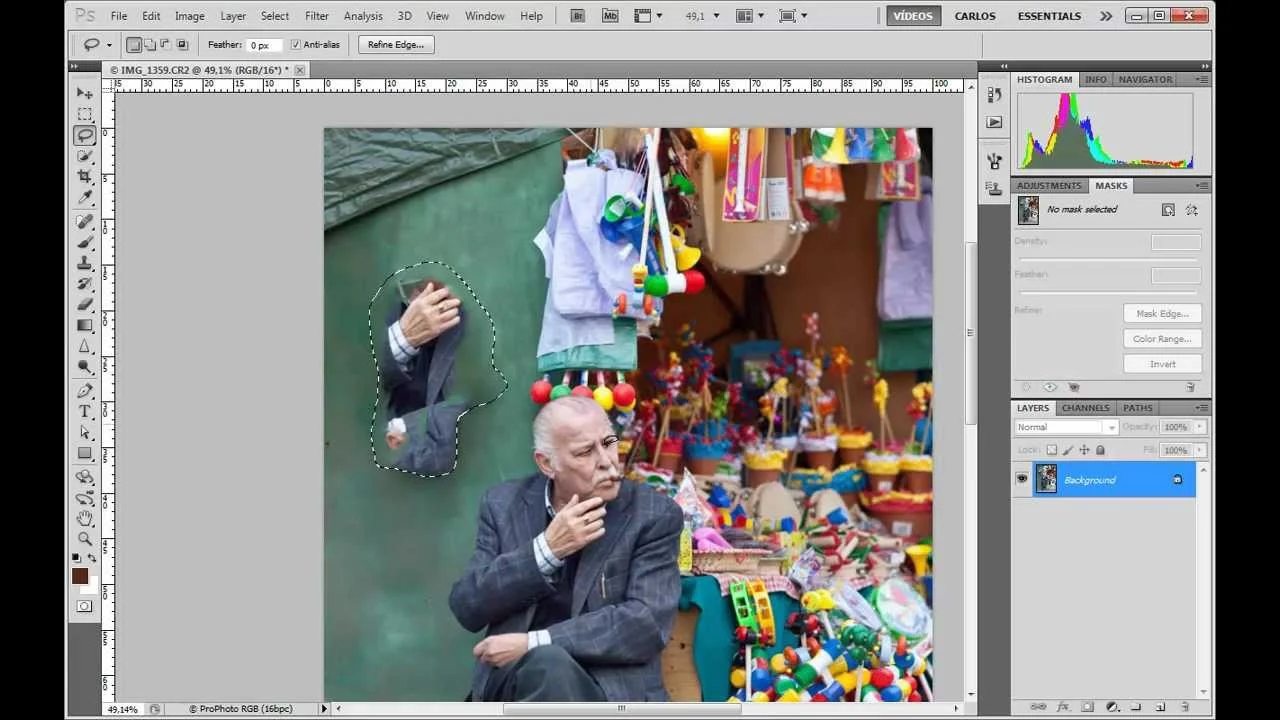
Task: Open the foreground color swatch
Action: click(x=80, y=575)
